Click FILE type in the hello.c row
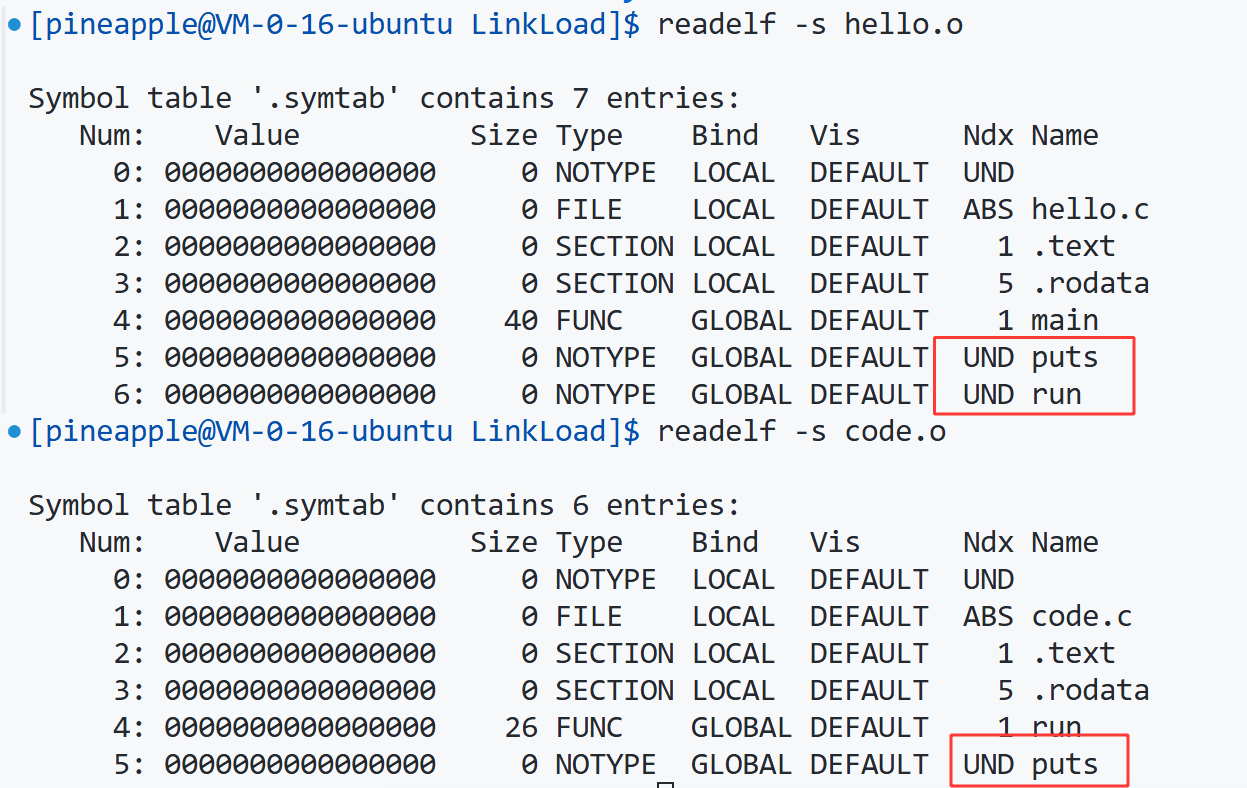The width and height of the screenshot is (1247, 788). pyautogui.click(x=589, y=210)
